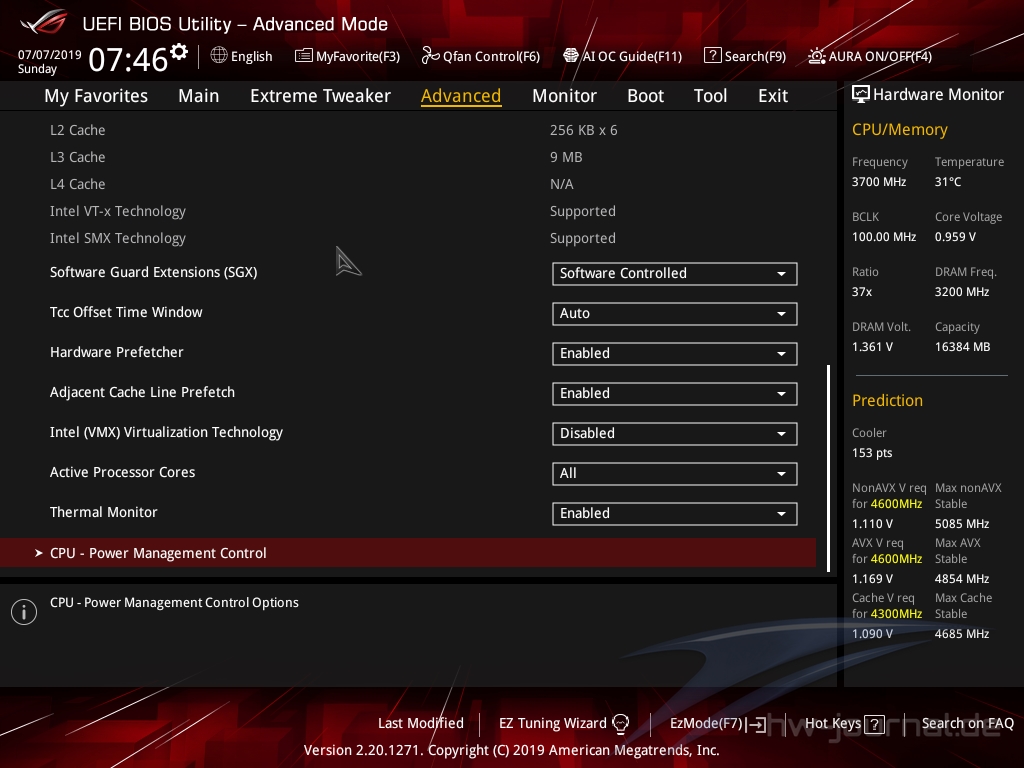Viewport: 1024px width, 768px height.
Task: Click the settings gear next to the clock
Action: pyautogui.click(x=178, y=52)
